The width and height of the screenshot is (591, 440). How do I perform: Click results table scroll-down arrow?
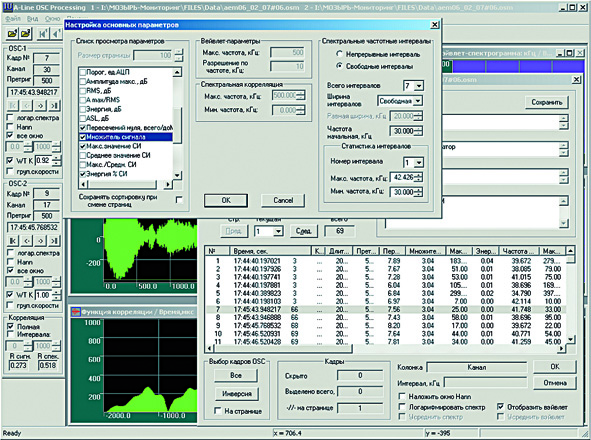point(571,339)
